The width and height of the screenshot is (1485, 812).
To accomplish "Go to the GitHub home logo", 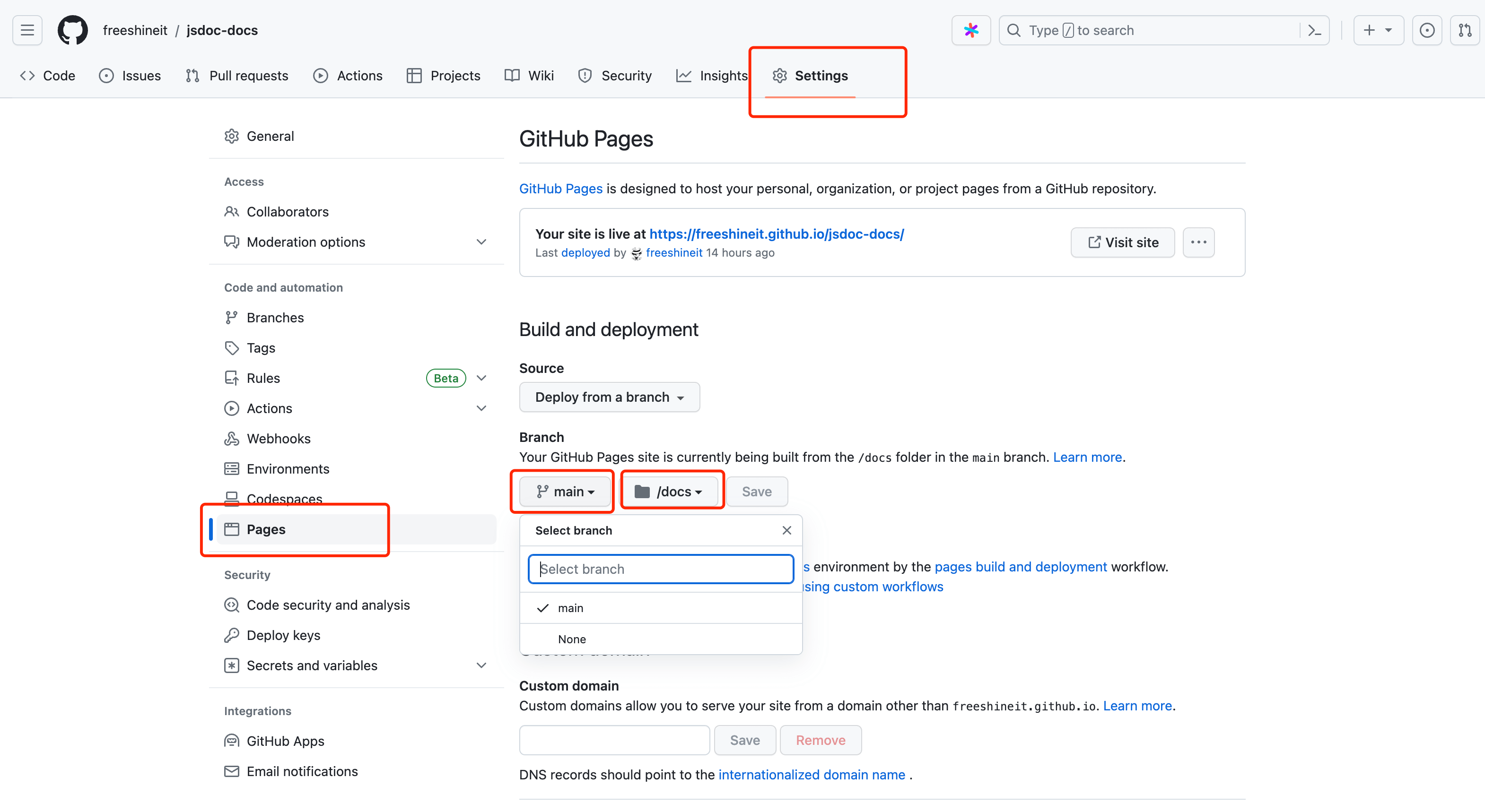I will pyautogui.click(x=73, y=30).
